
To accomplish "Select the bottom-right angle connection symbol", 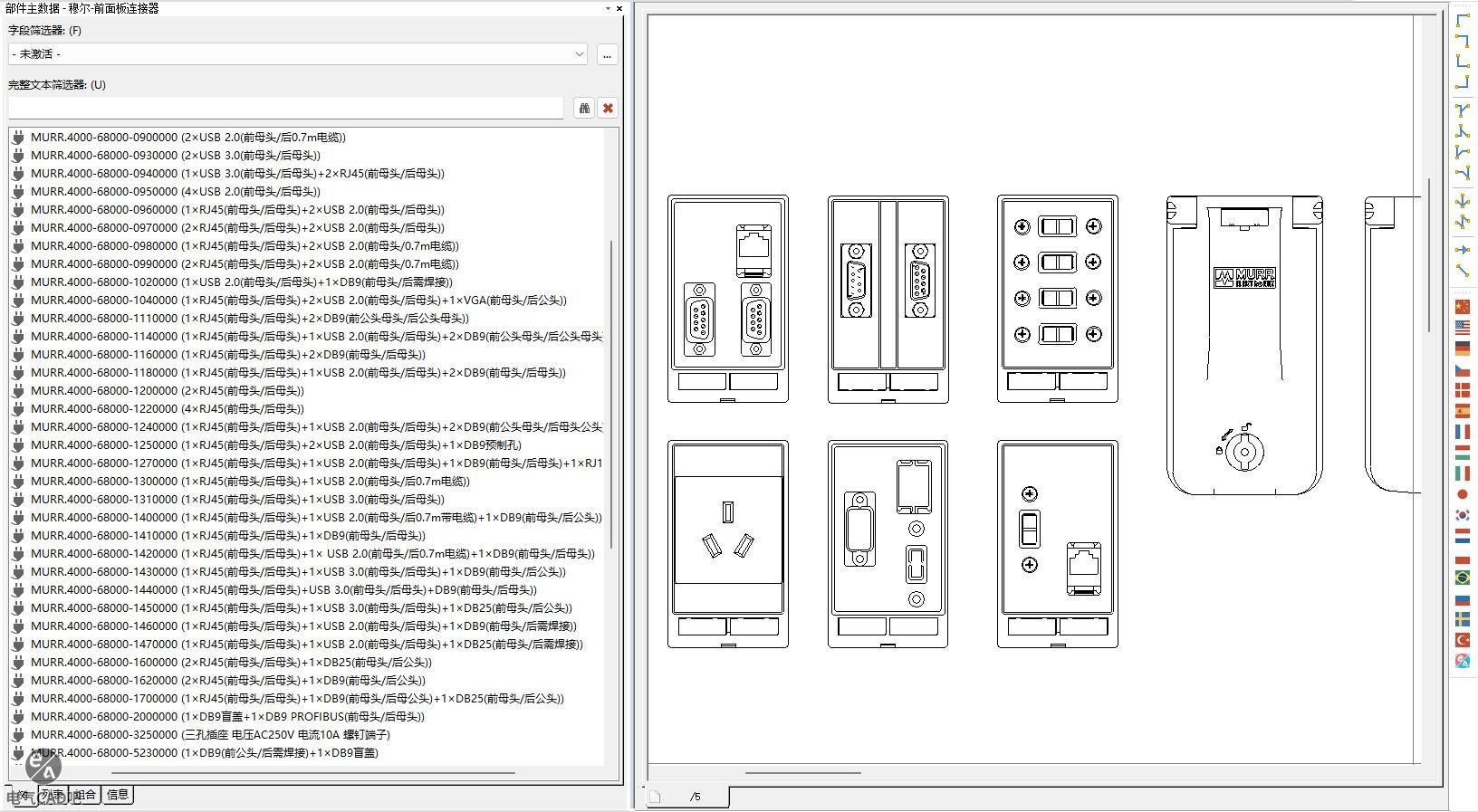I will [1462, 82].
